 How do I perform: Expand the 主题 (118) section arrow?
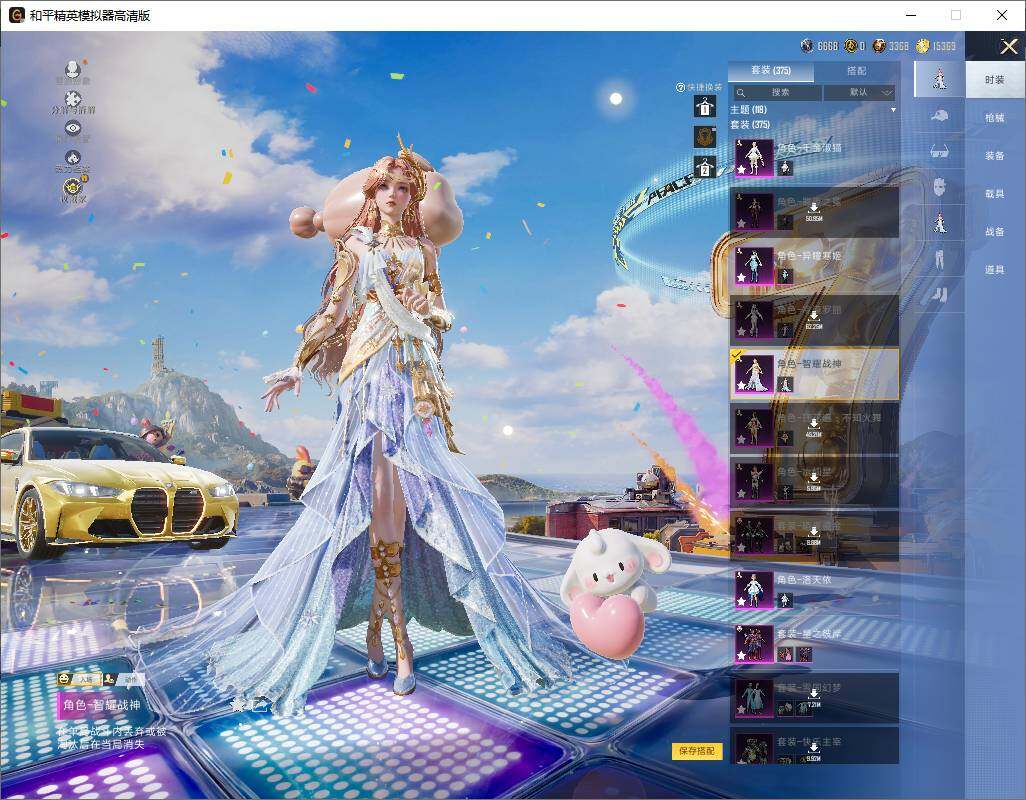(x=893, y=110)
